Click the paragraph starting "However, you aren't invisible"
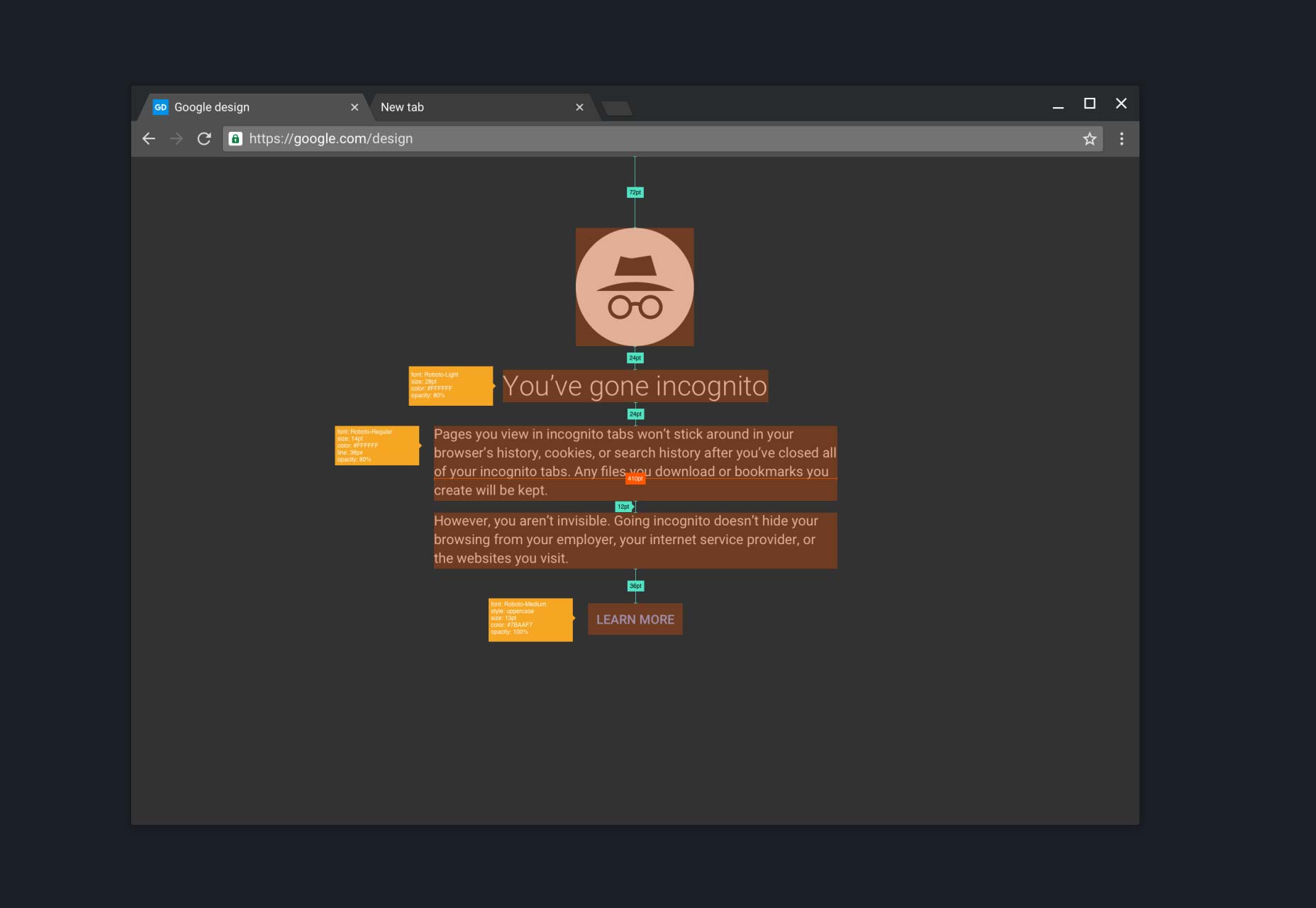Image resolution: width=1316 pixels, height=908 pixels. (x=635, y=541)
